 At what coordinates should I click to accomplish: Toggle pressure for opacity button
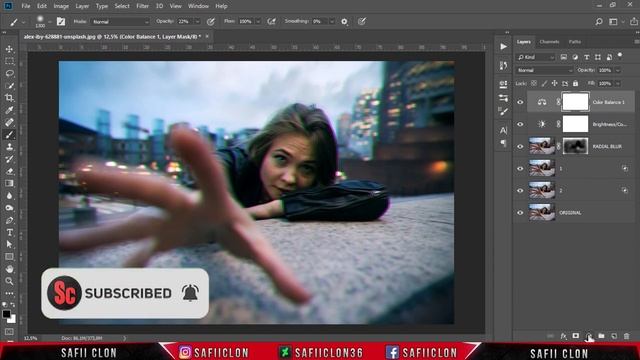pos(211,22)
